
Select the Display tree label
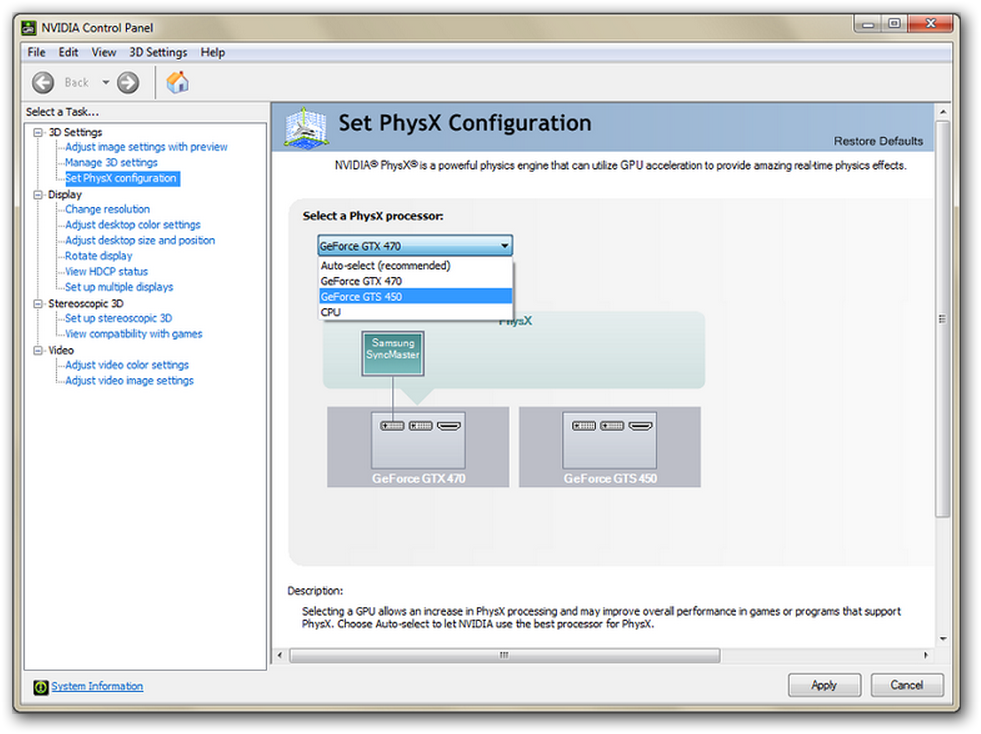point(65,195)
